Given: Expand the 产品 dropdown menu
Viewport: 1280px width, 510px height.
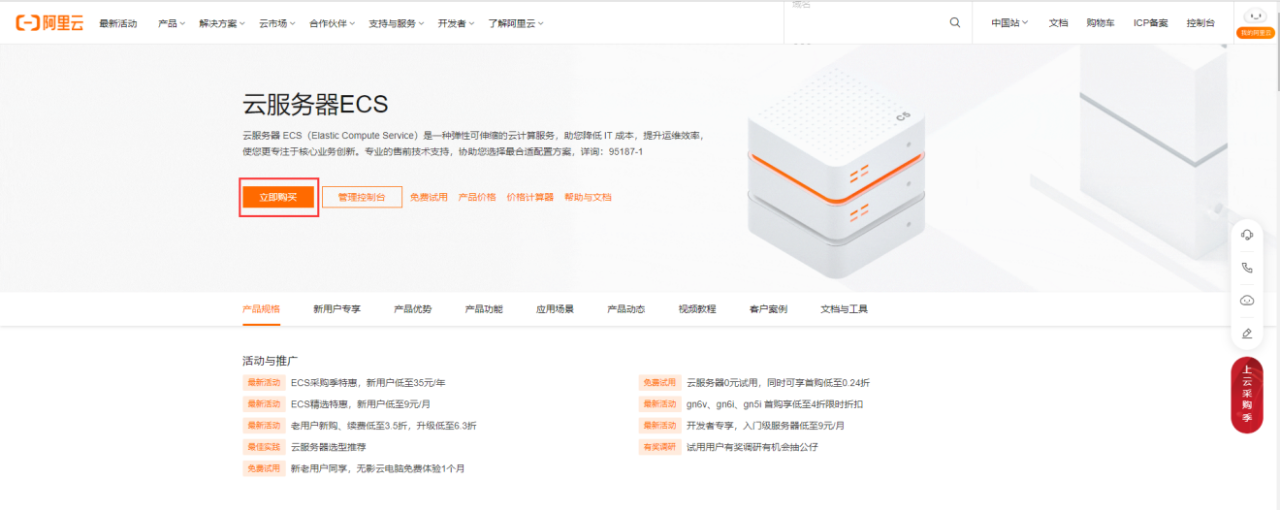Looking at the screenshot, I should tap(172, 23).
